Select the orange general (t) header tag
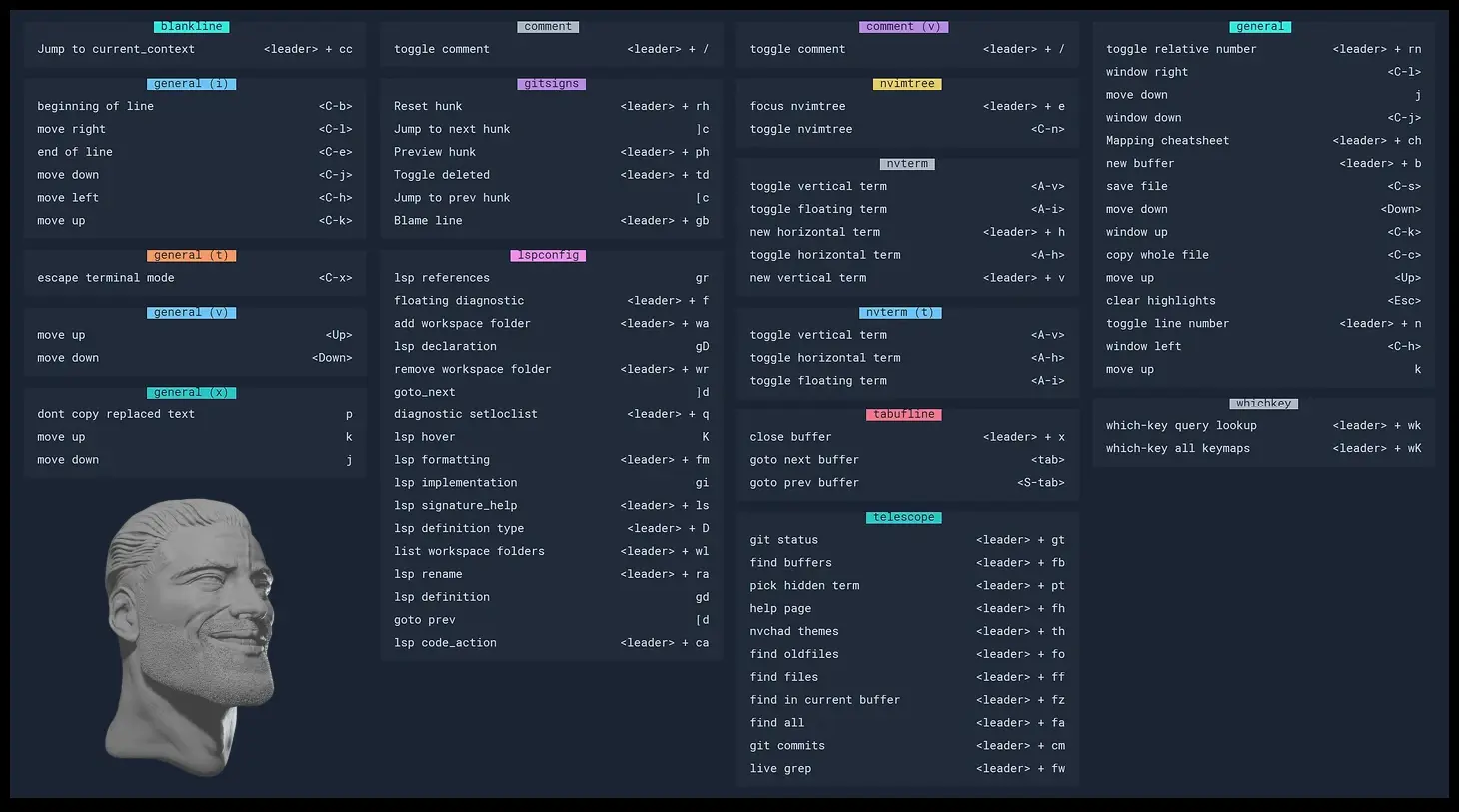Viewport: 1459px width, 812px height. click(x=191, y=255)
